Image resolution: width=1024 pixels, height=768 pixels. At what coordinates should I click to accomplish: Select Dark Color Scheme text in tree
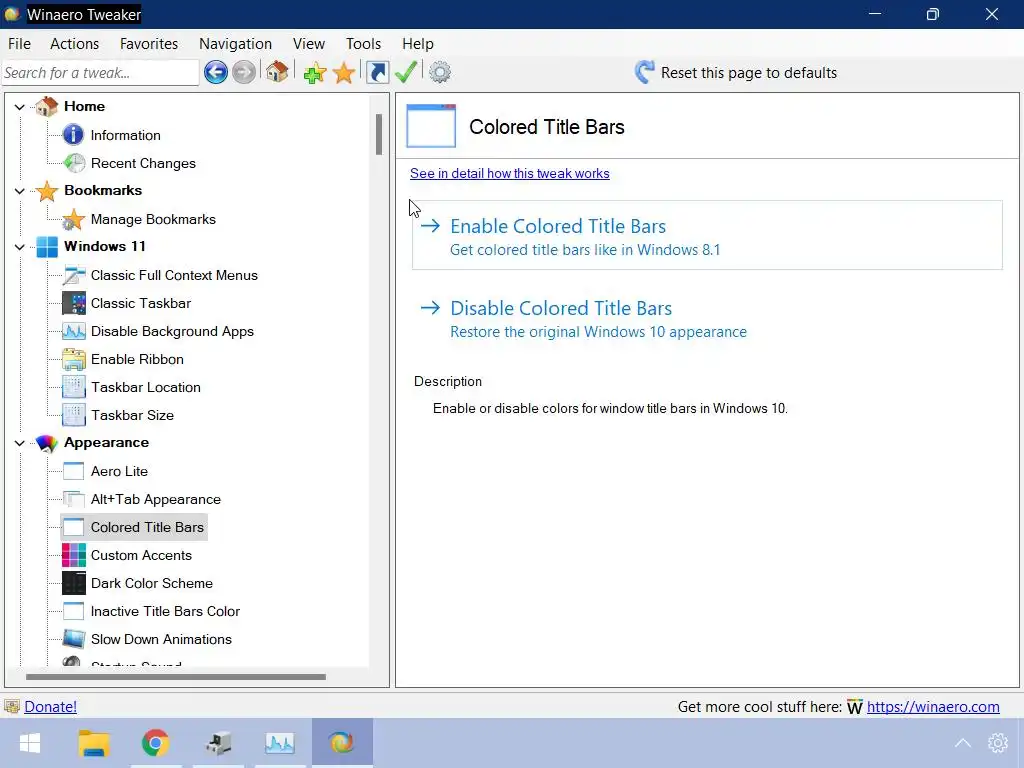152,583
